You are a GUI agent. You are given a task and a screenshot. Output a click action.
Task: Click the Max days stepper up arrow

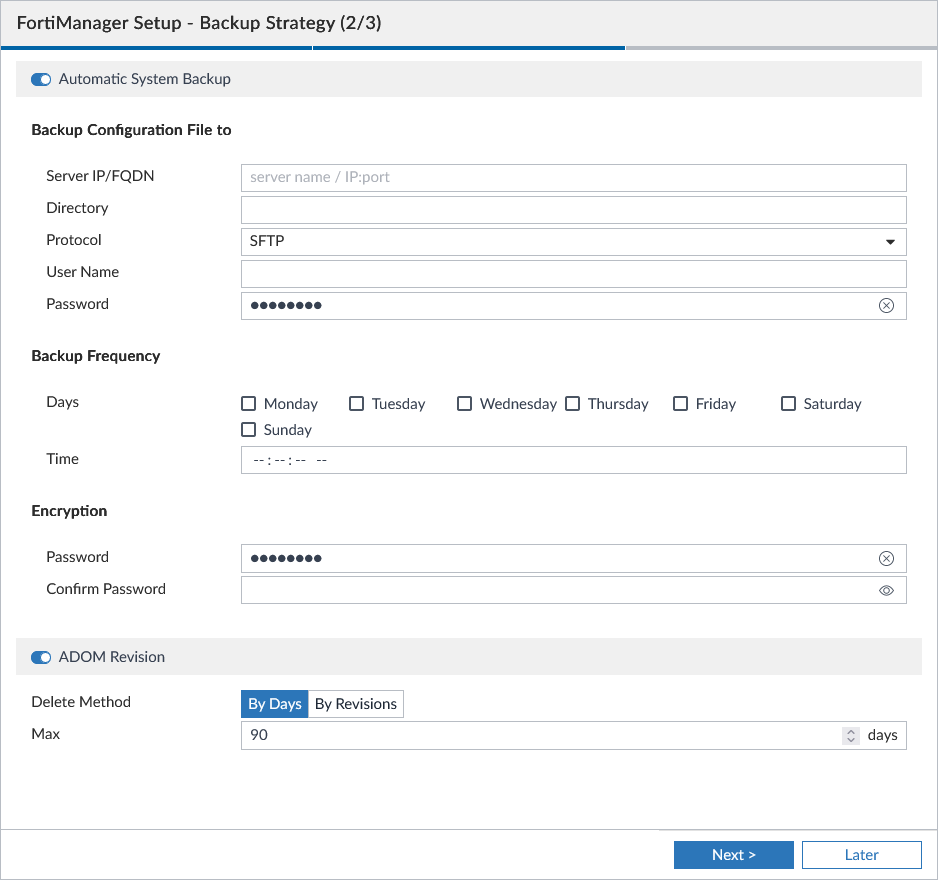coord(851,731)
